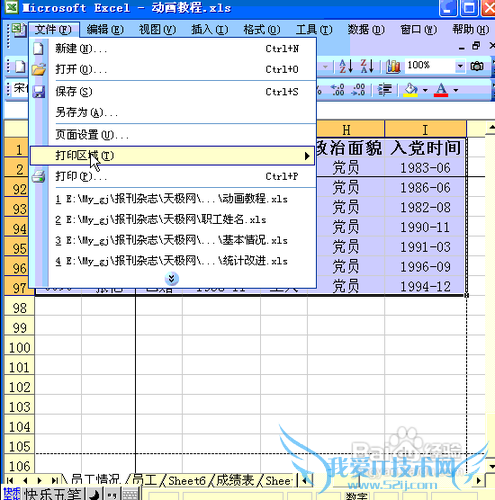The image size is (495, 500).
Task: Choose 打印(P)... from File menu
Action: 173,176
